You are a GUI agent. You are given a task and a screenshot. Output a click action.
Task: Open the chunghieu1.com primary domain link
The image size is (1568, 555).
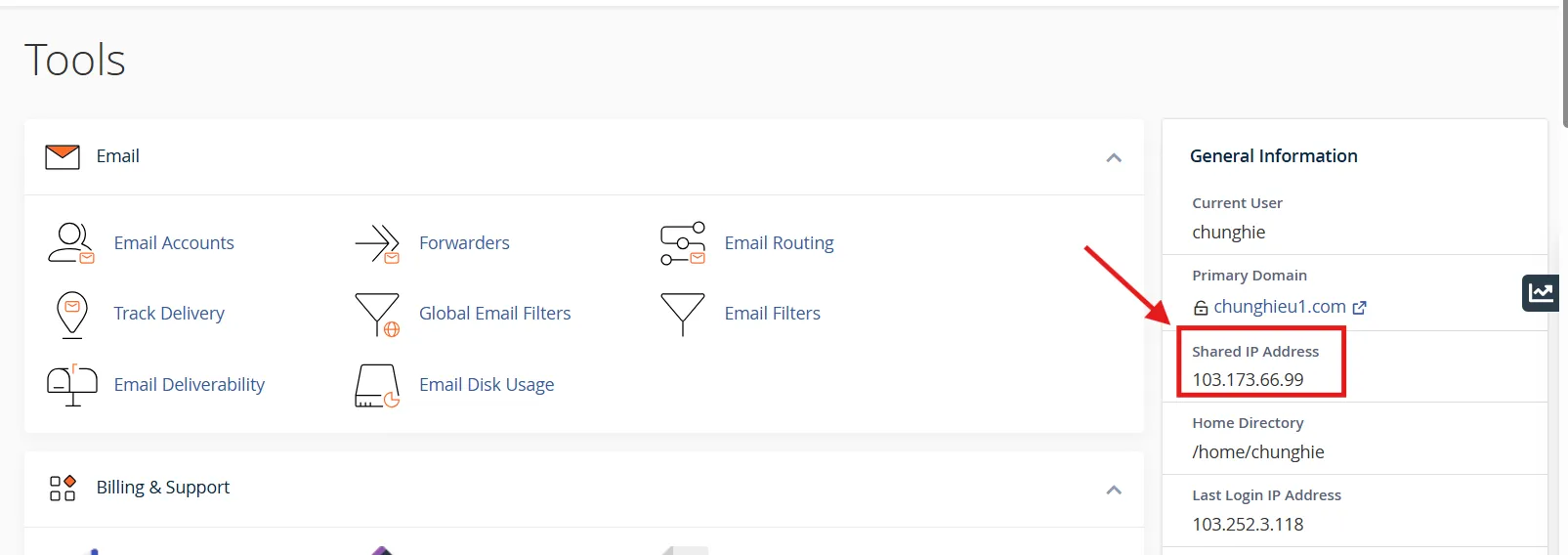pos(1280,307)
